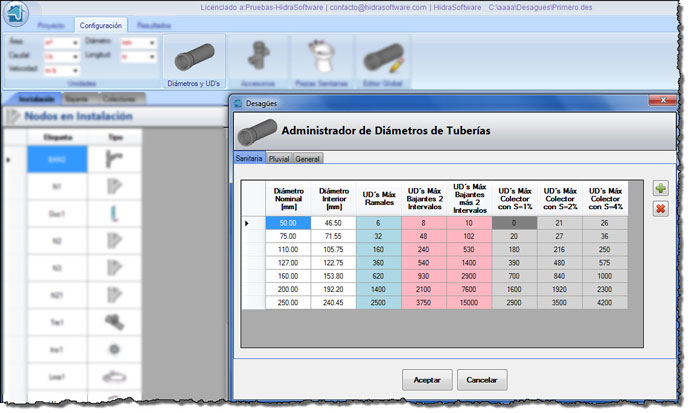Image resolution: width=690 pixels, height=413 pixels.
Task: Switch to the General tab in dialog
Action: pyautogui.click(x=308, y=158)
